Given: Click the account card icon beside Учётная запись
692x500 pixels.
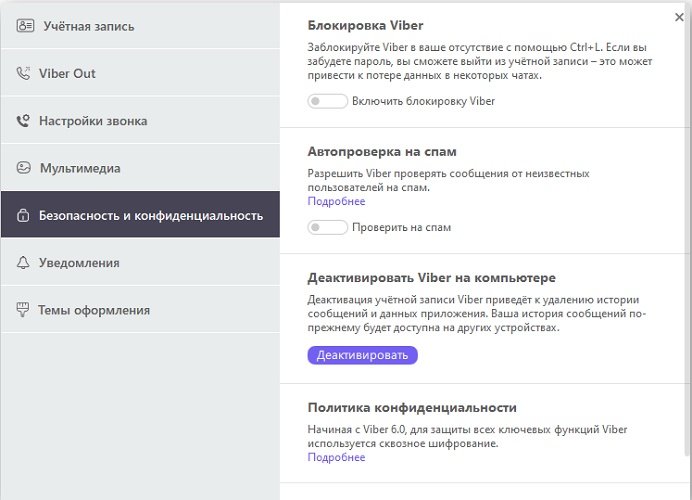Looking at the screenshot, I should click(x=25, y=26).
